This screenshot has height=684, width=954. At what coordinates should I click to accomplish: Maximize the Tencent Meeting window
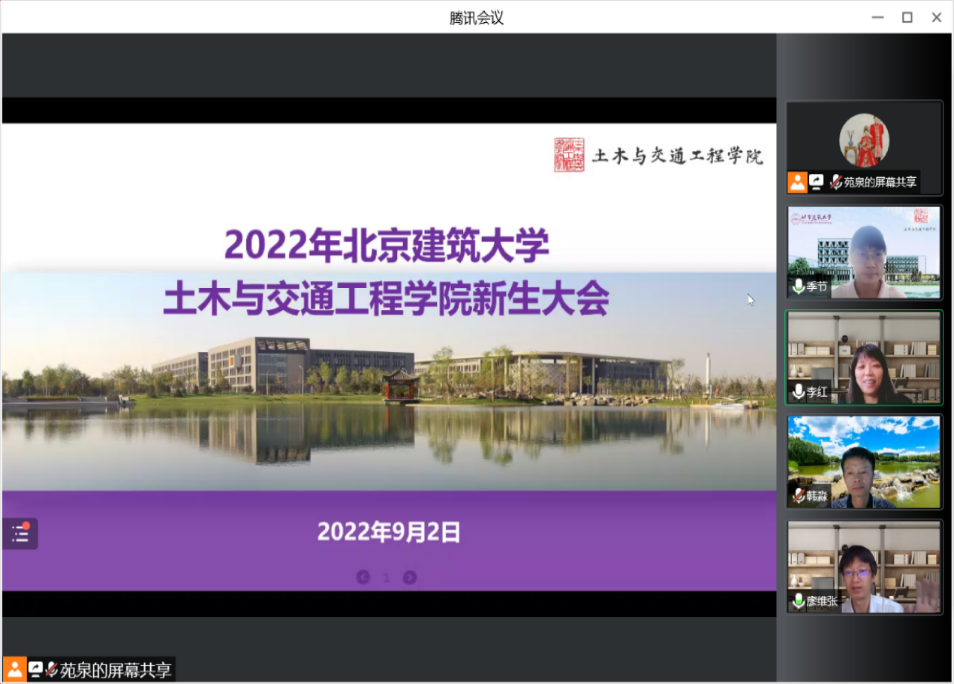click(907, 17)
